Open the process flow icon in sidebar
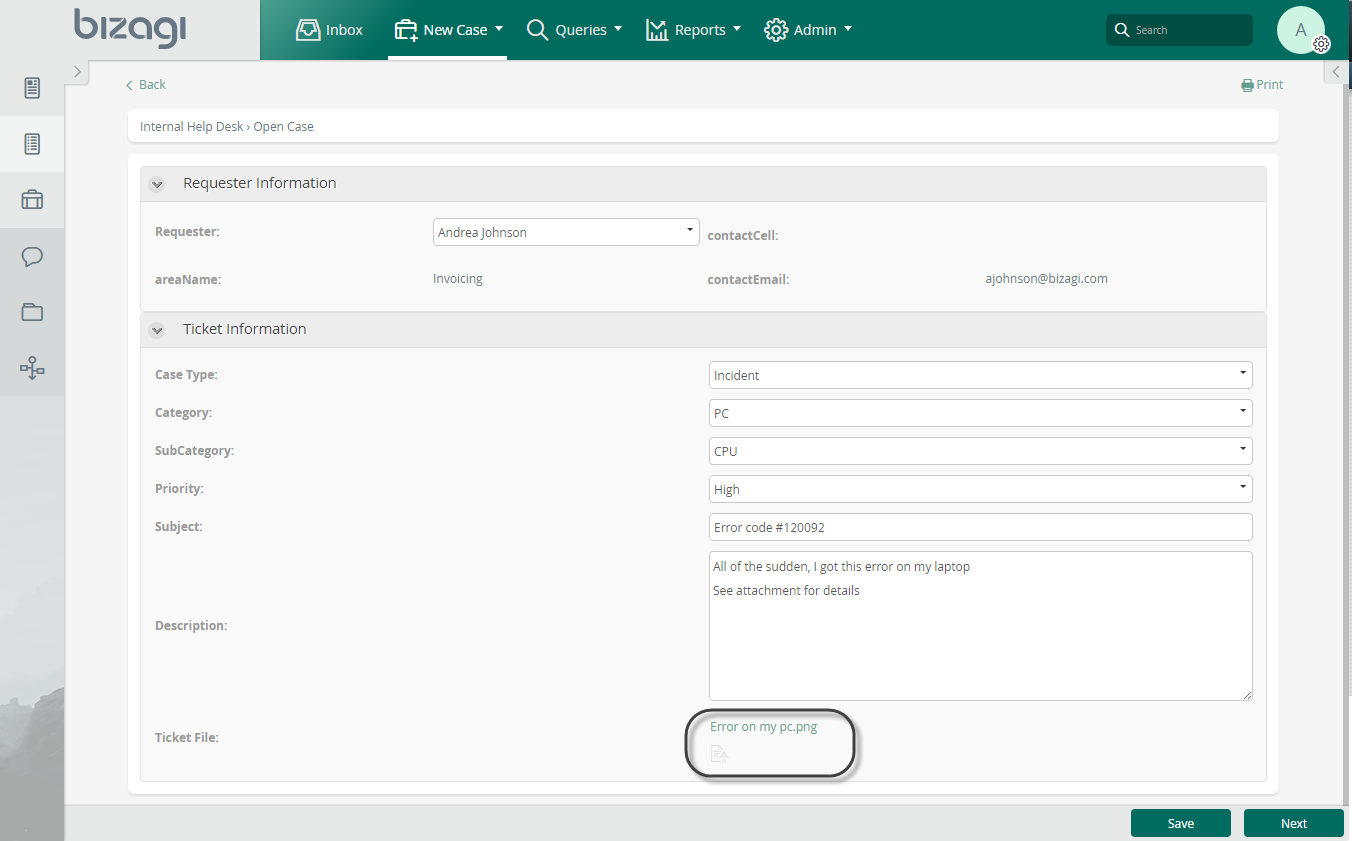 (x=32, y=368)
